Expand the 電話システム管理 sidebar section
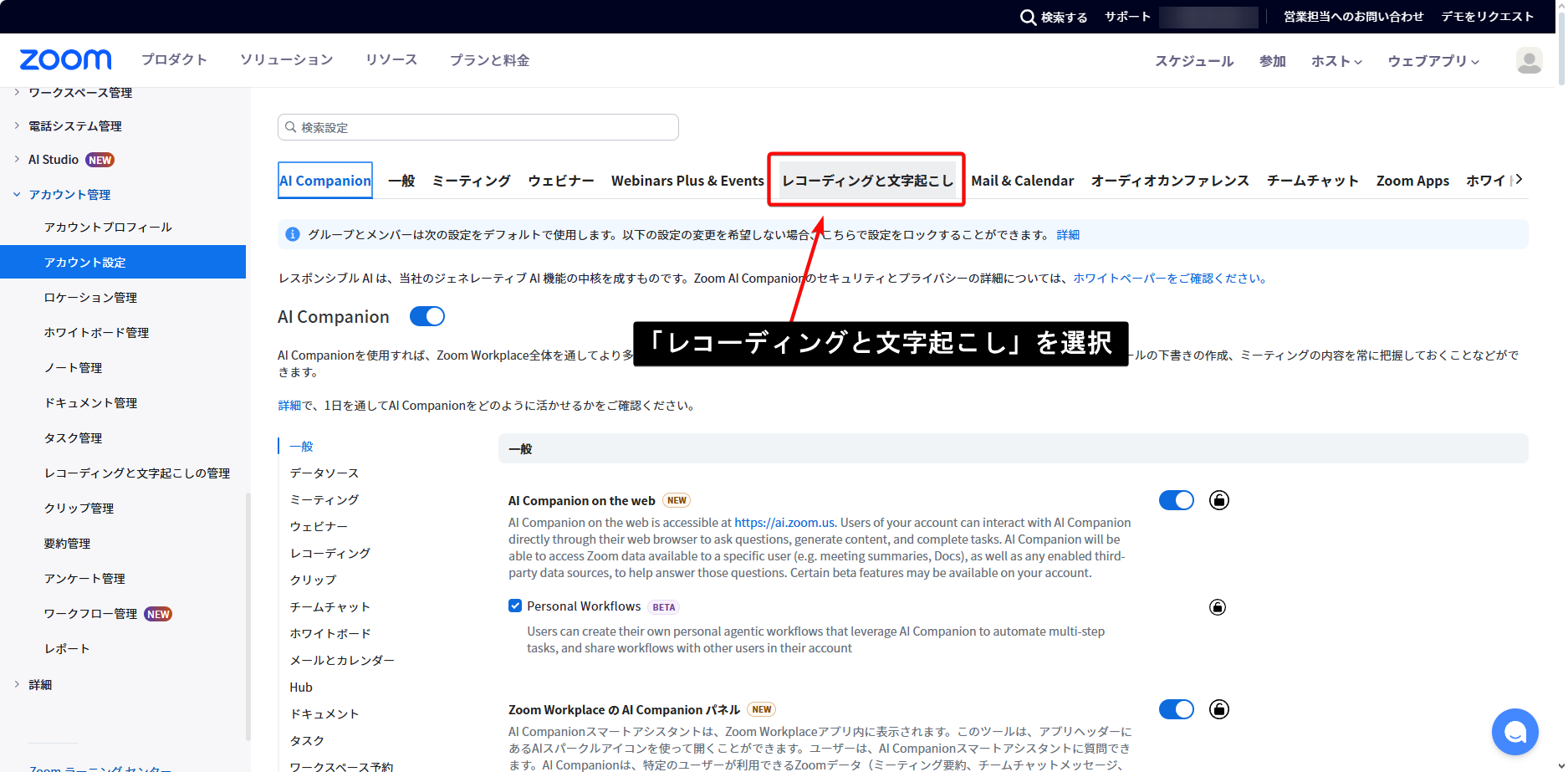Image resolution: width=1568 pixels, height=772 pixels. [74, 126]
